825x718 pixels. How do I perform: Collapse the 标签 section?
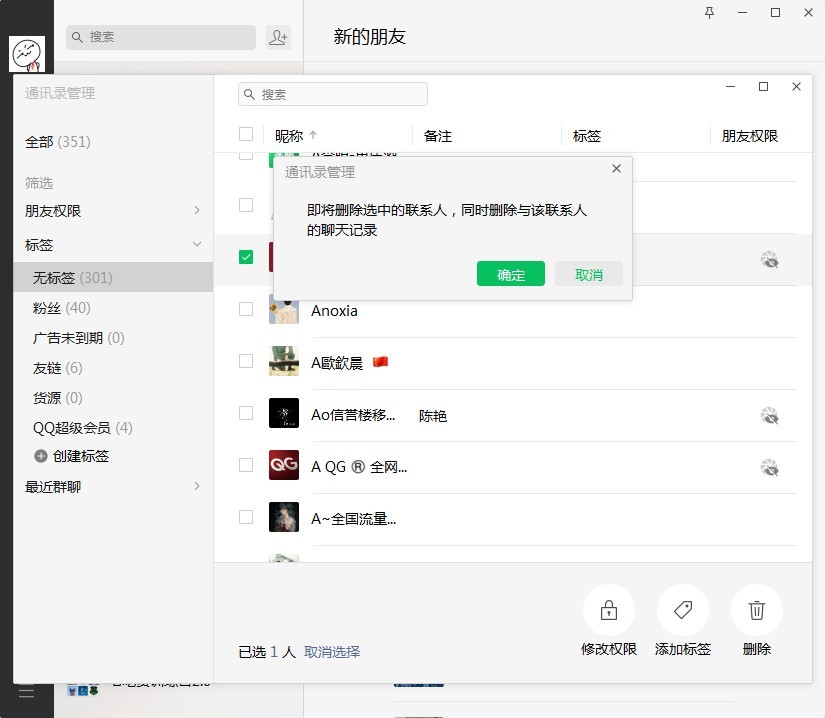coord(196,245)
